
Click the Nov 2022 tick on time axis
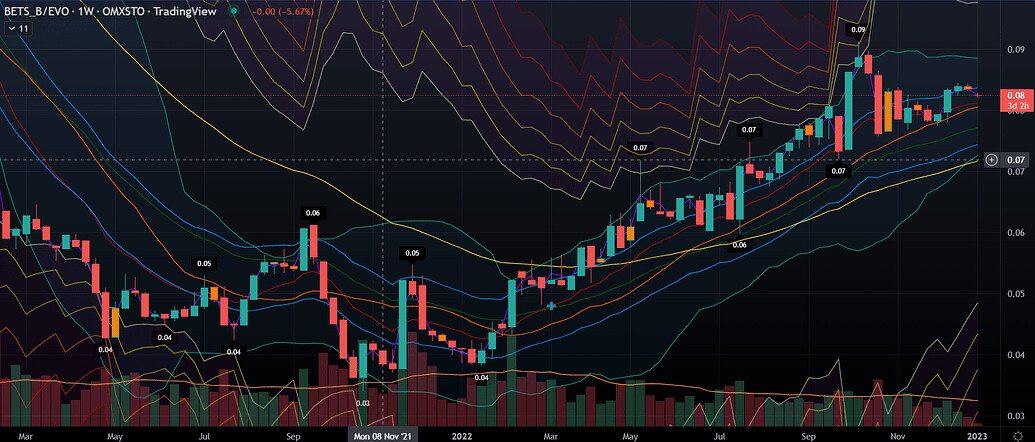coord(897,435)
